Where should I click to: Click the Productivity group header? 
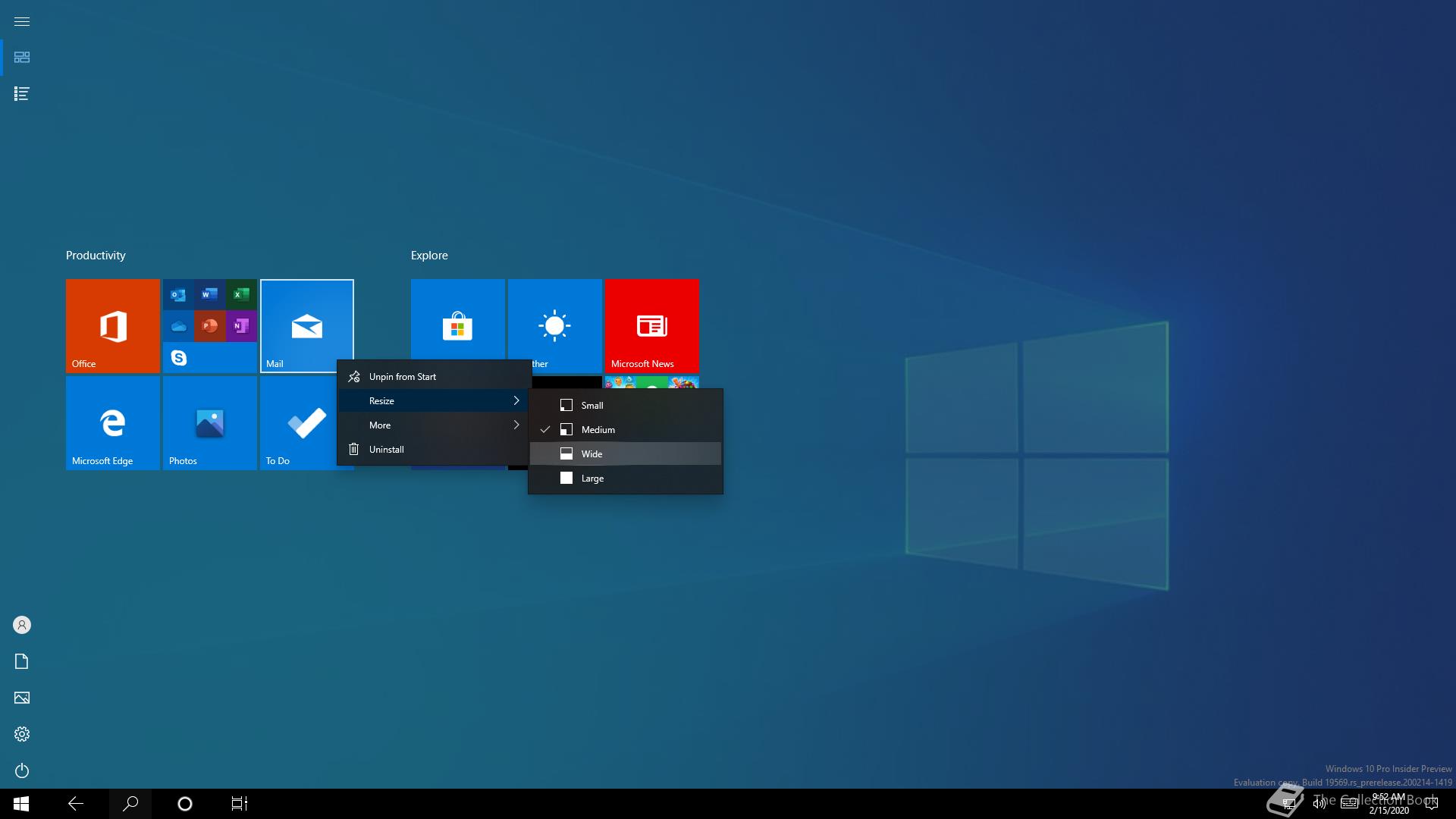96,256
